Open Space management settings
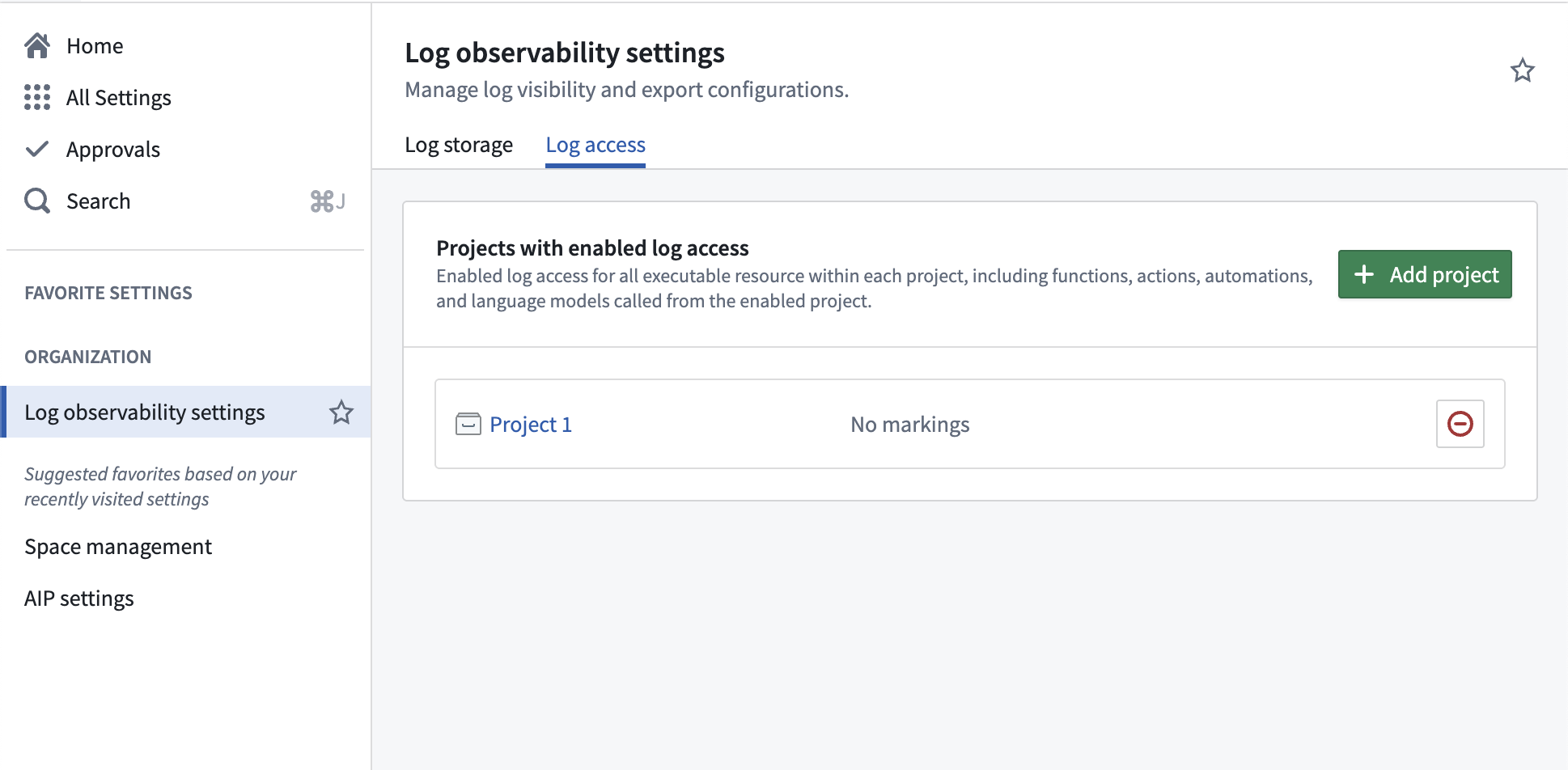 117,547
